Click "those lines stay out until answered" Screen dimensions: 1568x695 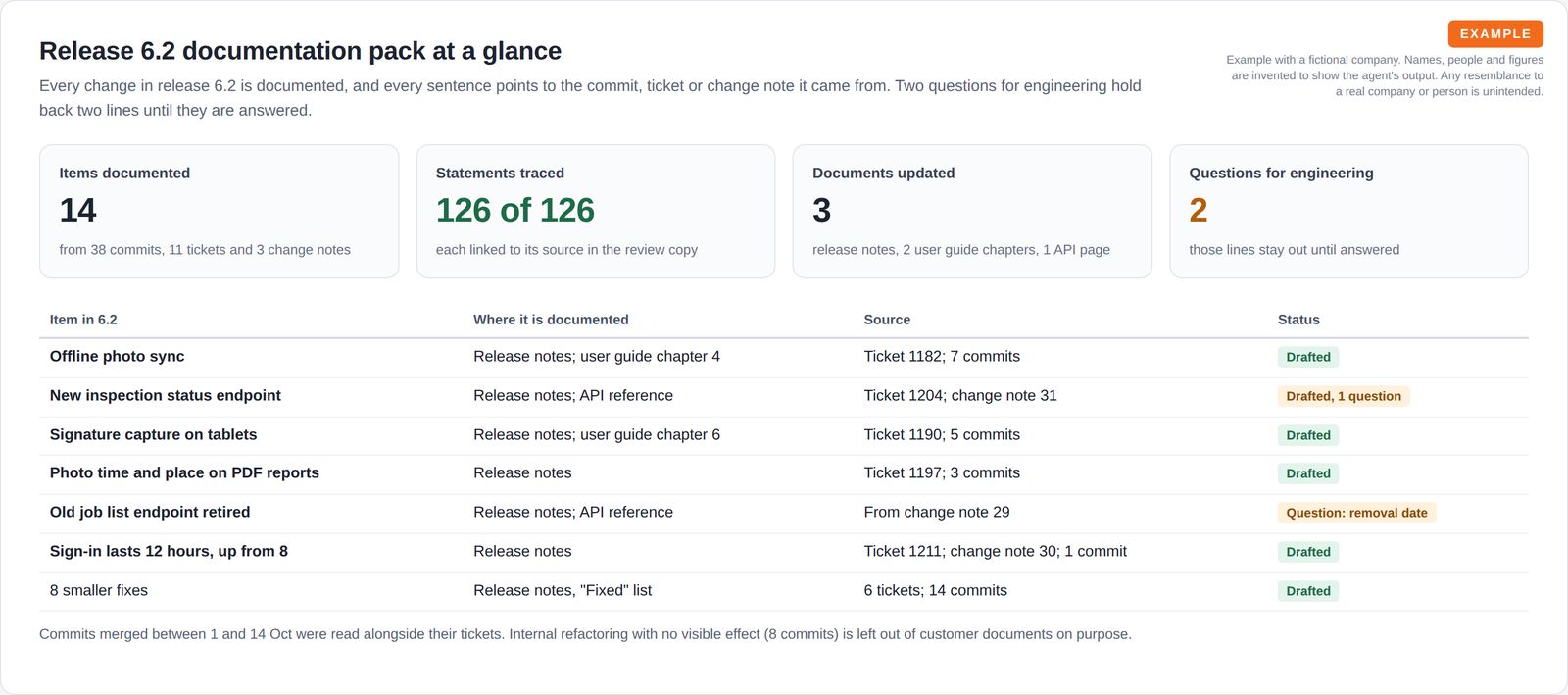(1295, 250)
